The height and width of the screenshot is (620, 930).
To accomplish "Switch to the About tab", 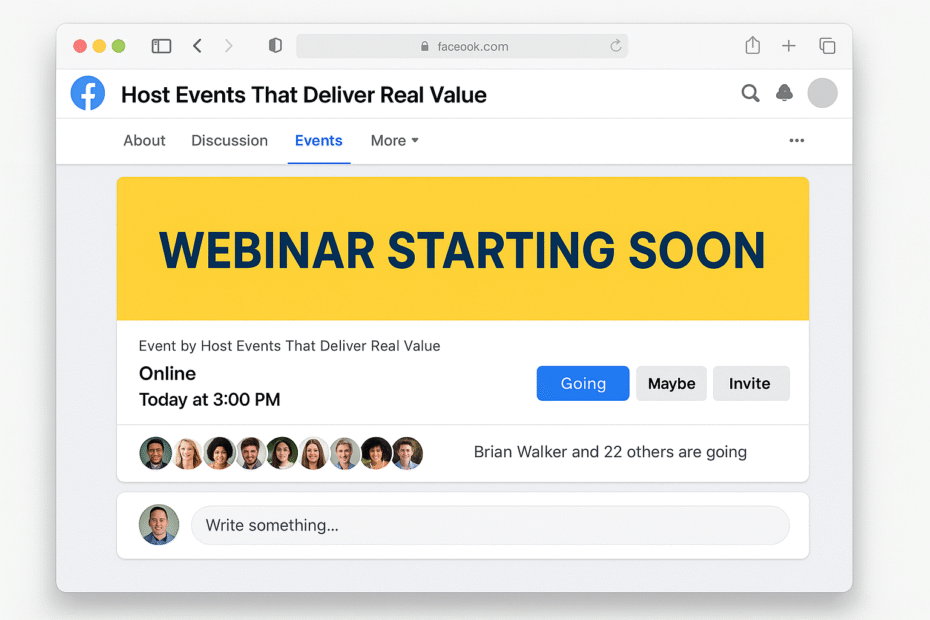I will click(x=143, y=140).
